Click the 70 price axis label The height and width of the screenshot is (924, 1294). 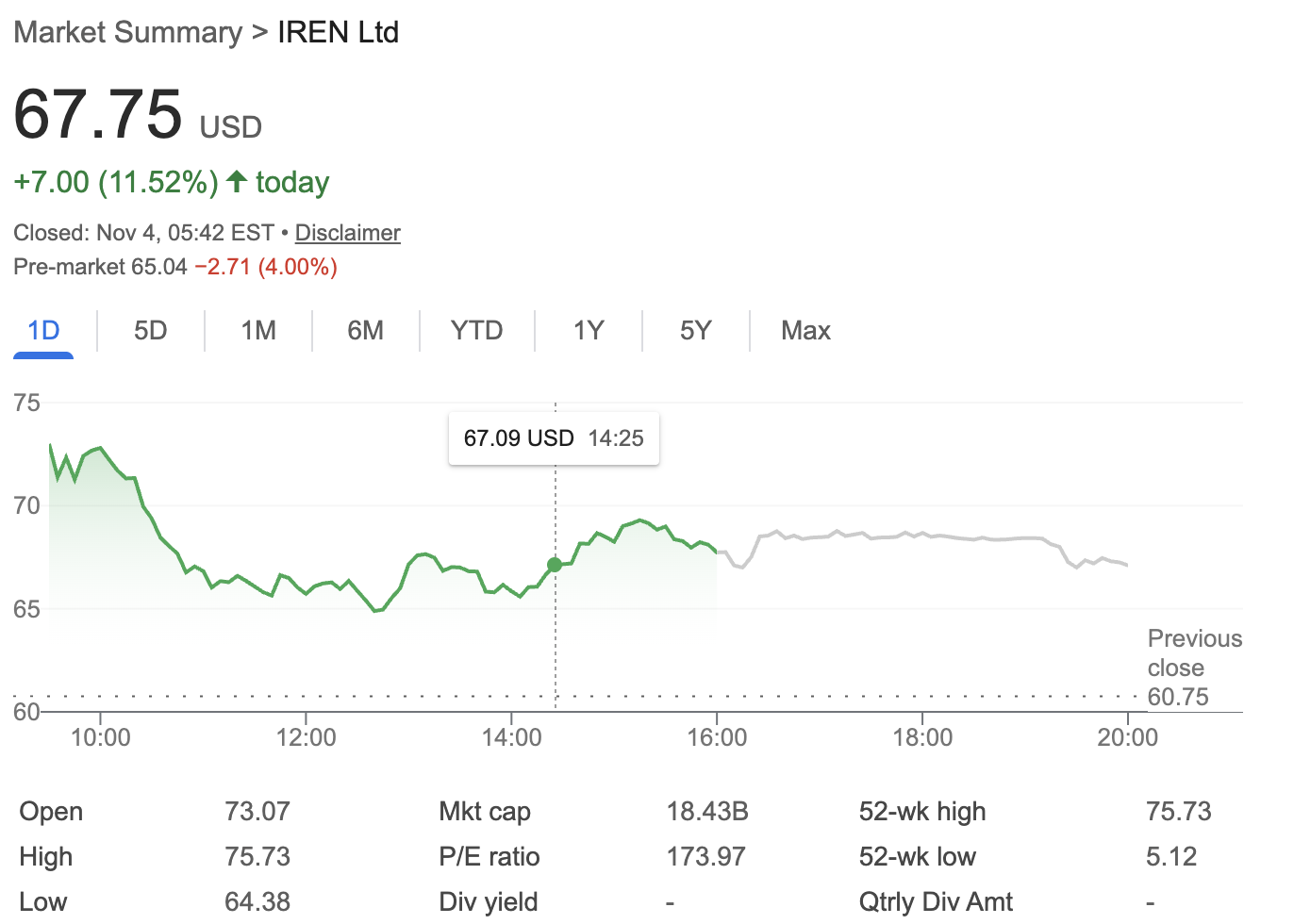point(27,506)
